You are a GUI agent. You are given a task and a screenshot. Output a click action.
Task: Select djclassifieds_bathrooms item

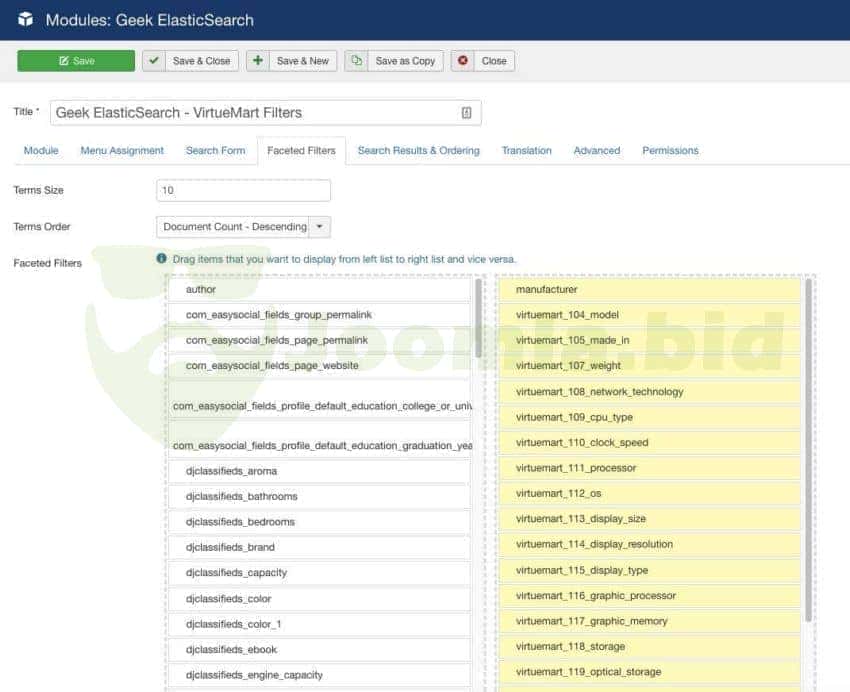click(x=319, y=496)
